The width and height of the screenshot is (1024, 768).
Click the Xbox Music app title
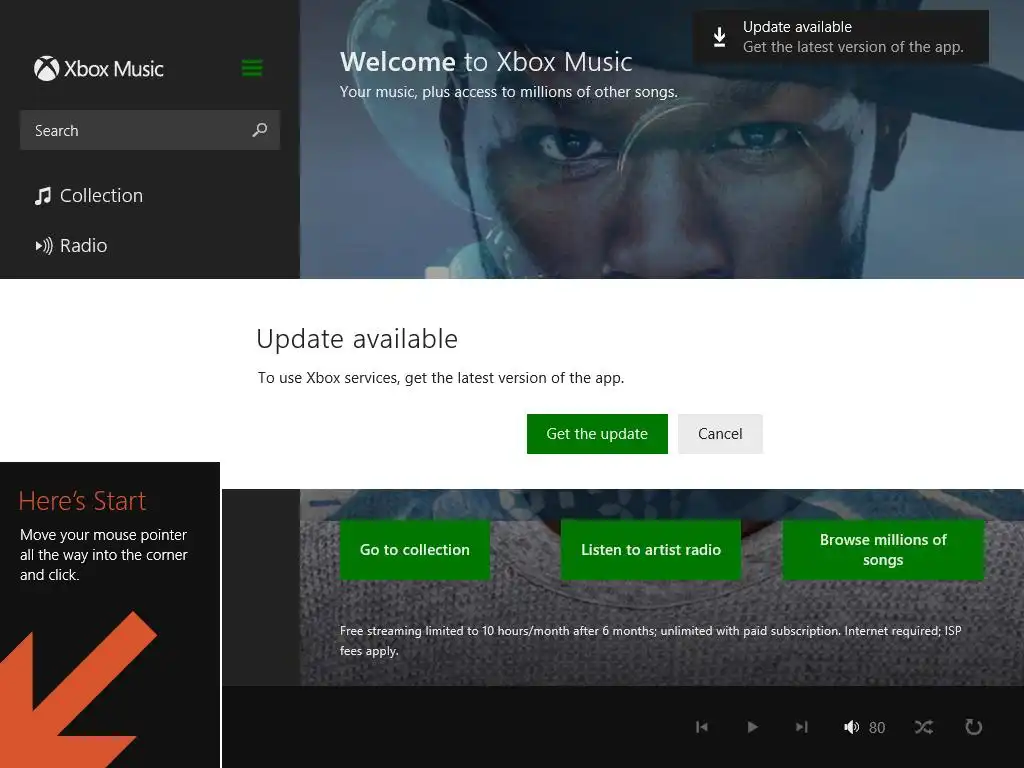pyautogui.click(x=114, y=69)
